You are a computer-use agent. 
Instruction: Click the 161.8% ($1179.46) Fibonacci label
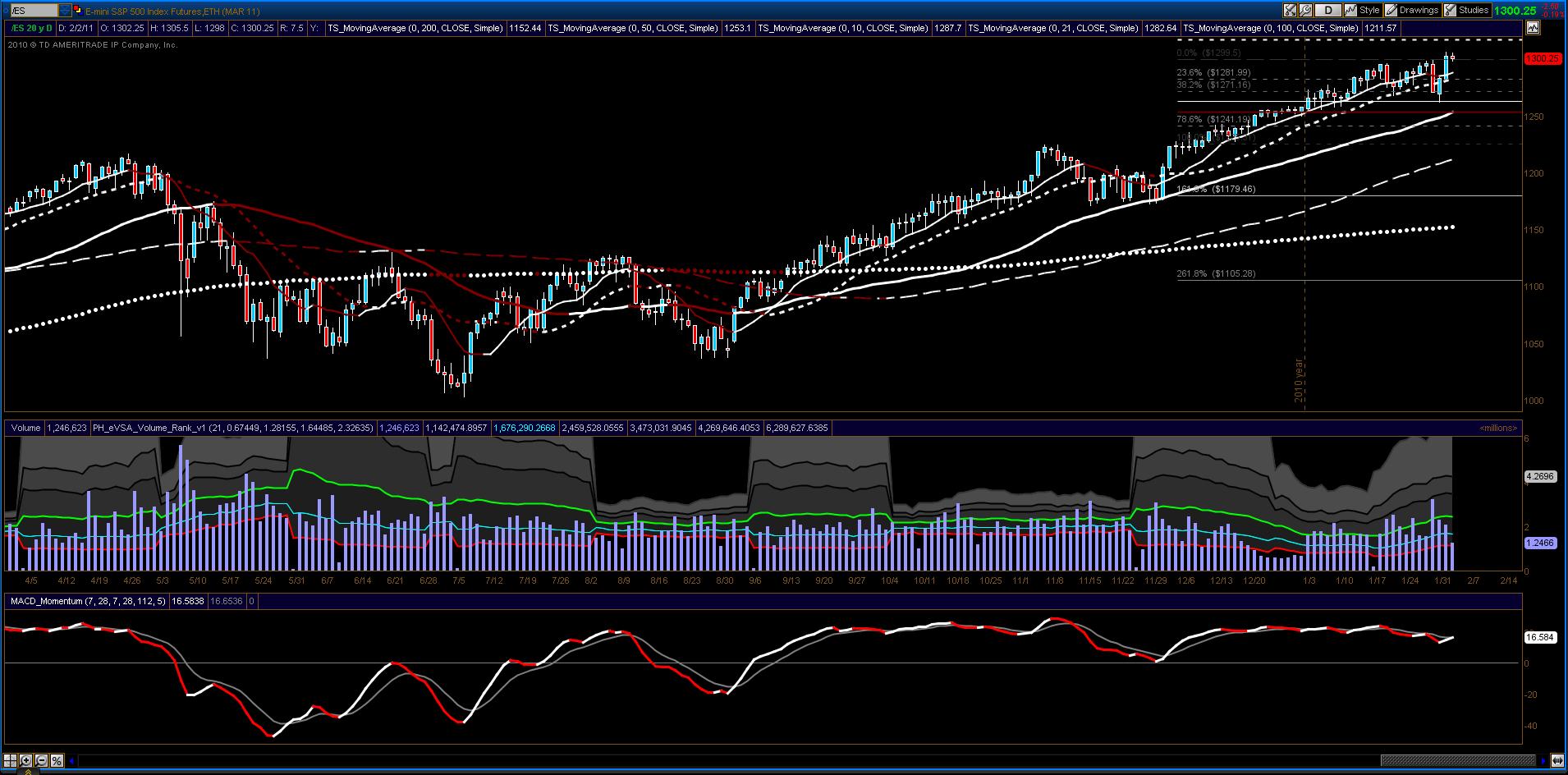coord(1216,189)
